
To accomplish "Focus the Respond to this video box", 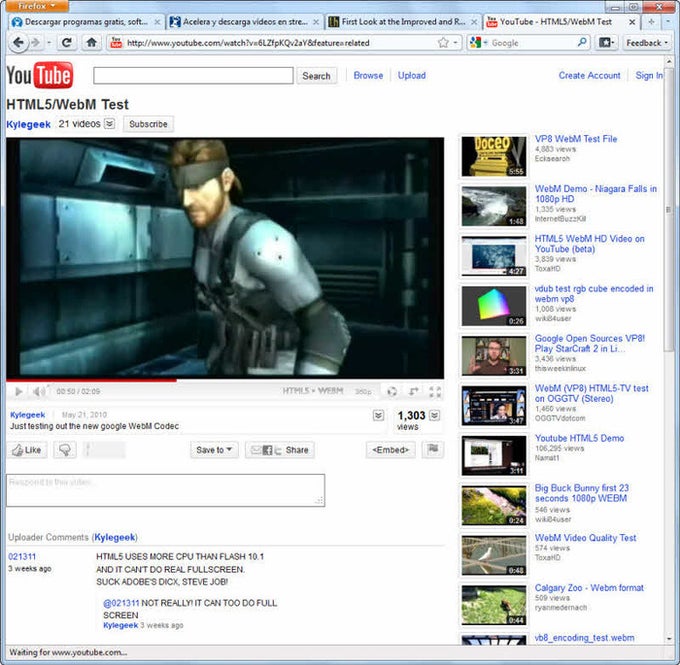I will click(165, 490).
